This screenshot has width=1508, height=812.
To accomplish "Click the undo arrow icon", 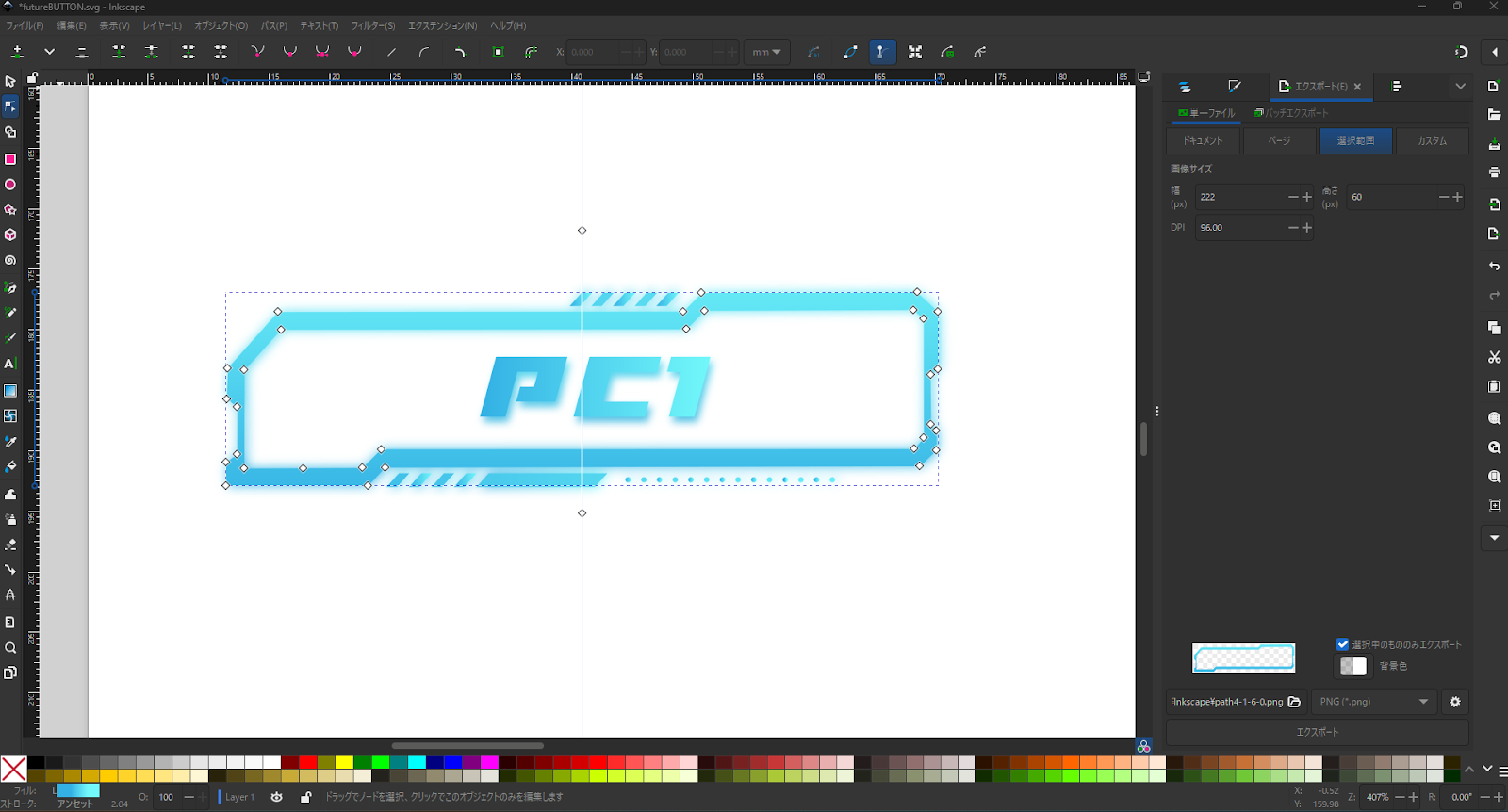I will [1494, 267].
